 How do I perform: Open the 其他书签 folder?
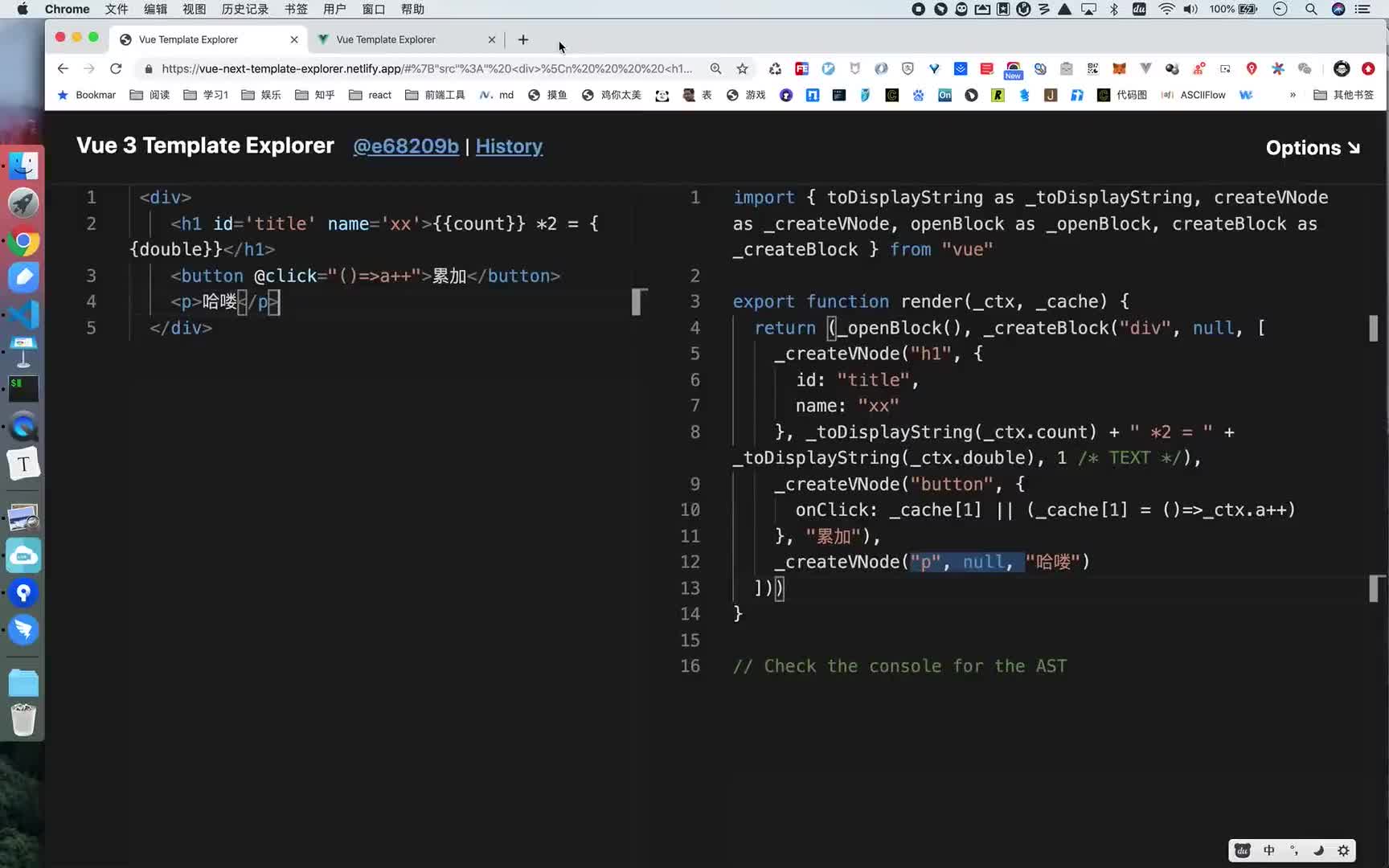[x=1344, y=95]
